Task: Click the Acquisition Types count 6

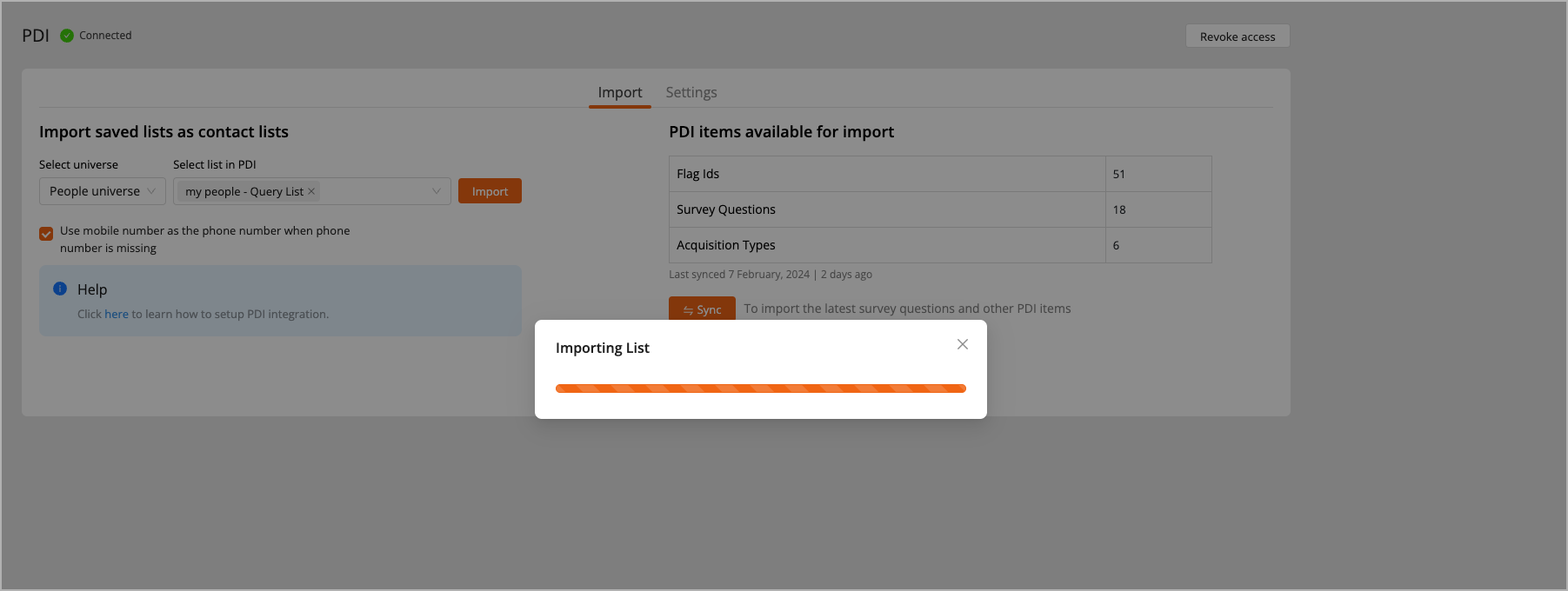Action: click(x=1117, y=245)
